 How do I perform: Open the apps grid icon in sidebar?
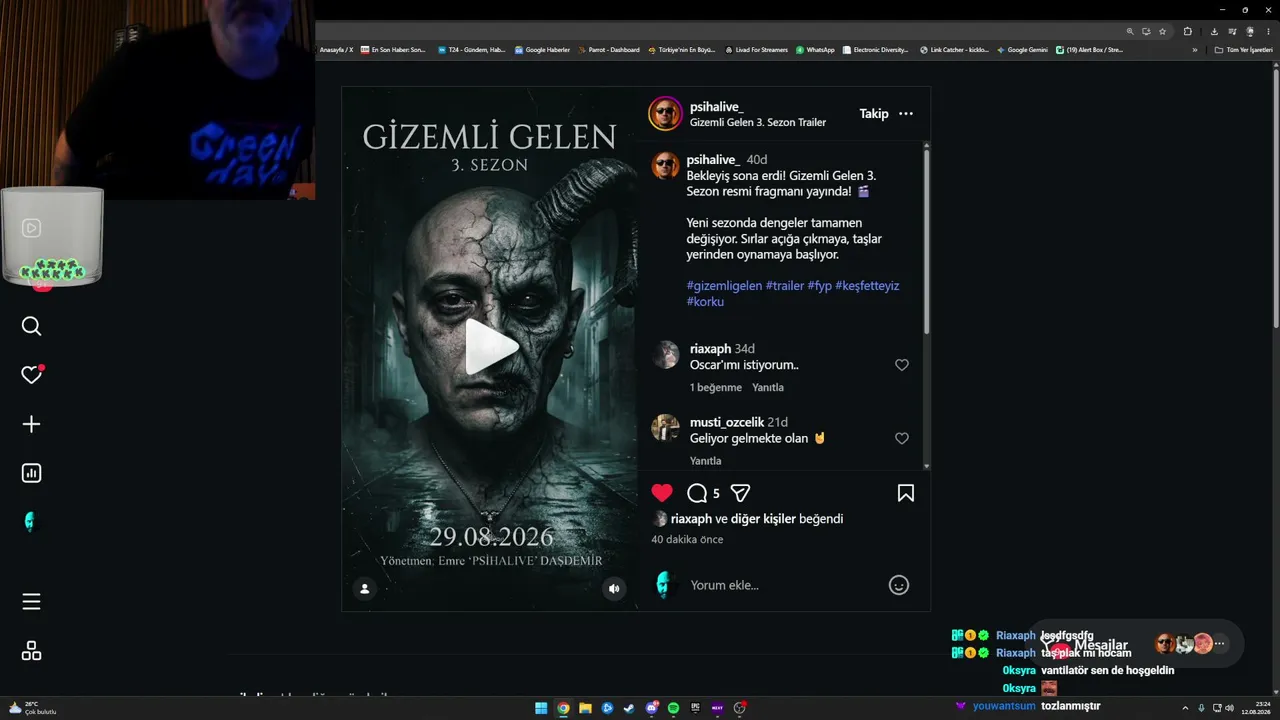[x=31, y=651]
